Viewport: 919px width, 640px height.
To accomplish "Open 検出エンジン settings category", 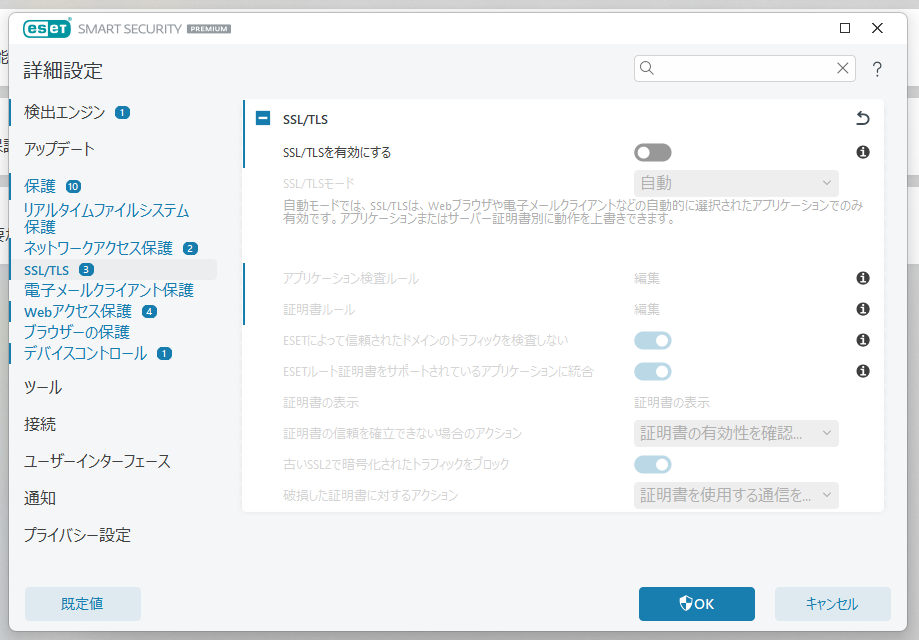I will tap(64, 112).
